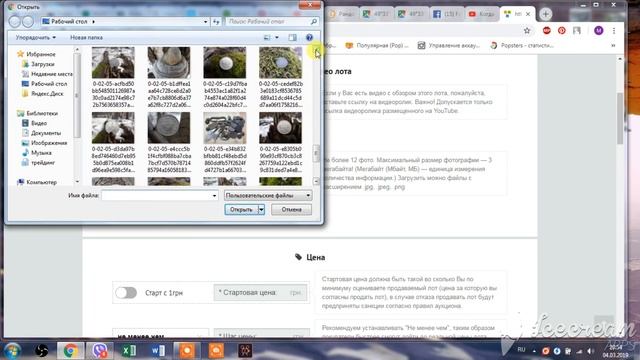The height and width of the screenshot is (360, 640).
Task: Click the Имя файла input box
Action: (x=156, y=196)
